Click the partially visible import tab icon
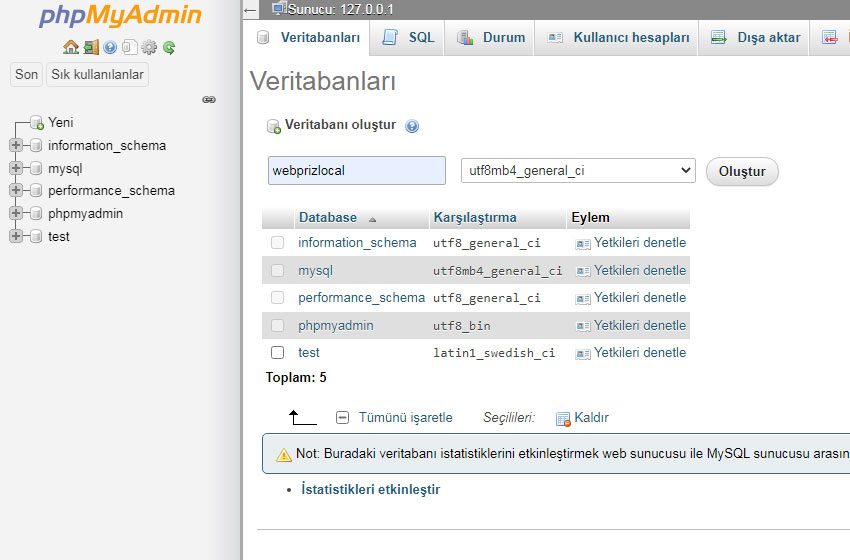This screenshot has height=560, width=850. (829, 37)
